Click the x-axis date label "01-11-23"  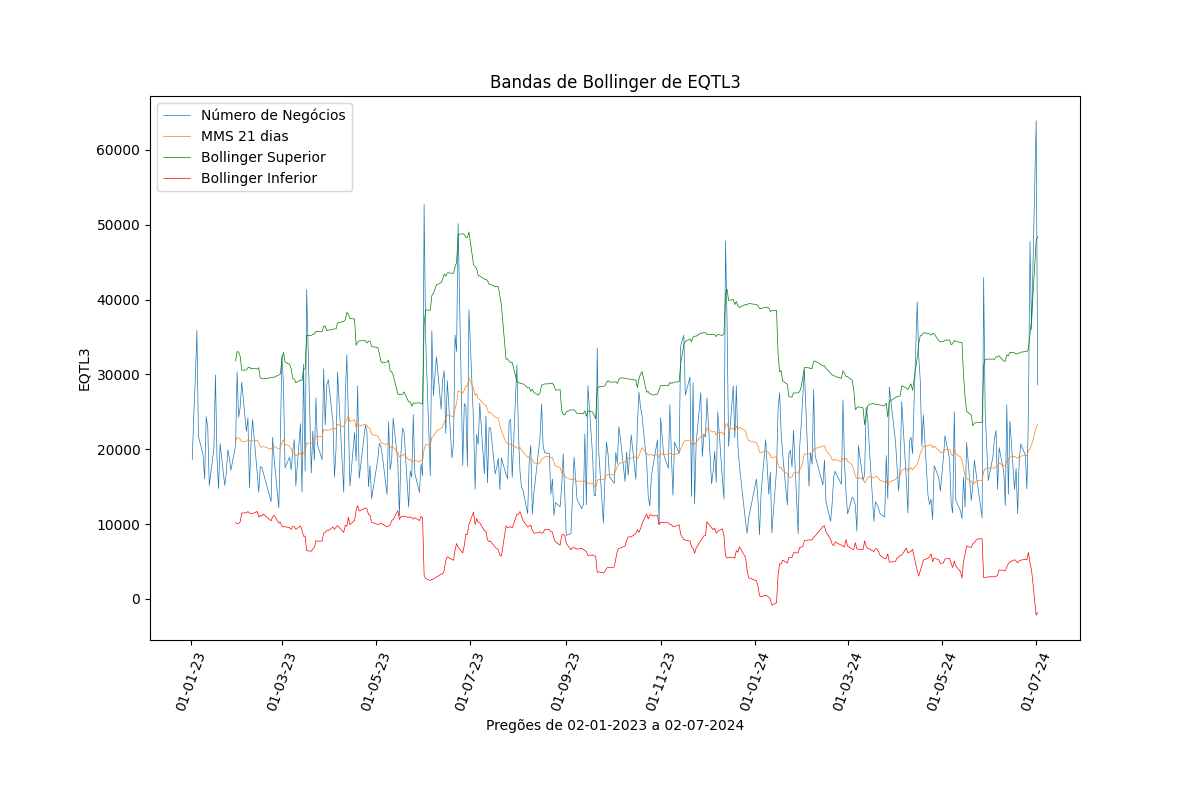(660, 681)
